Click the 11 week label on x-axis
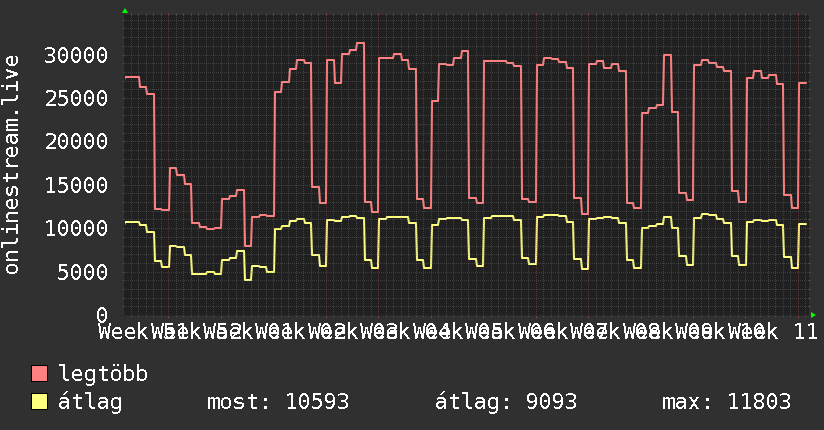Viewport: 824px width, 430px height. tap(806, 332)
